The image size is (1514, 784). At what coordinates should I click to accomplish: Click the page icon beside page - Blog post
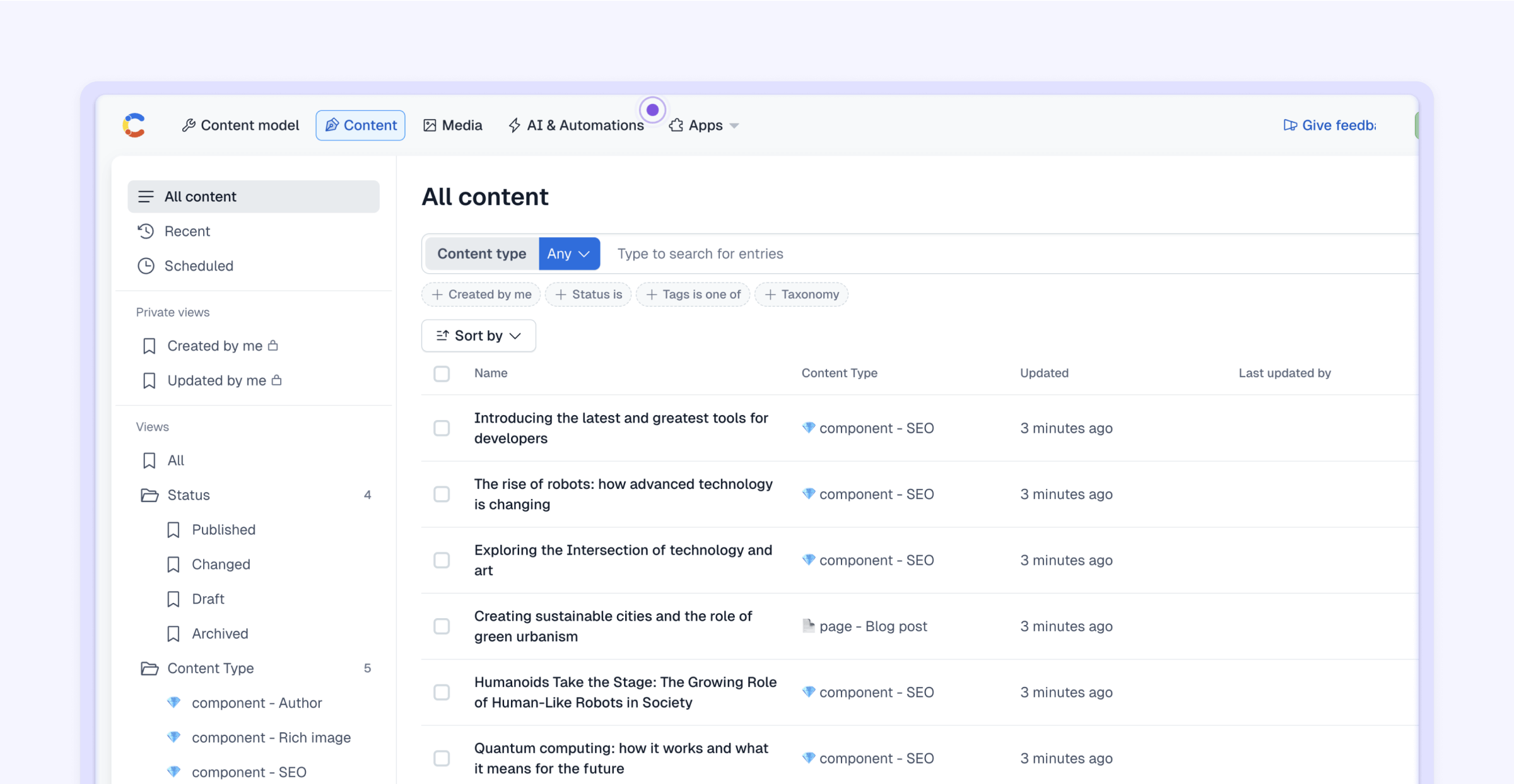pos(808,626)
